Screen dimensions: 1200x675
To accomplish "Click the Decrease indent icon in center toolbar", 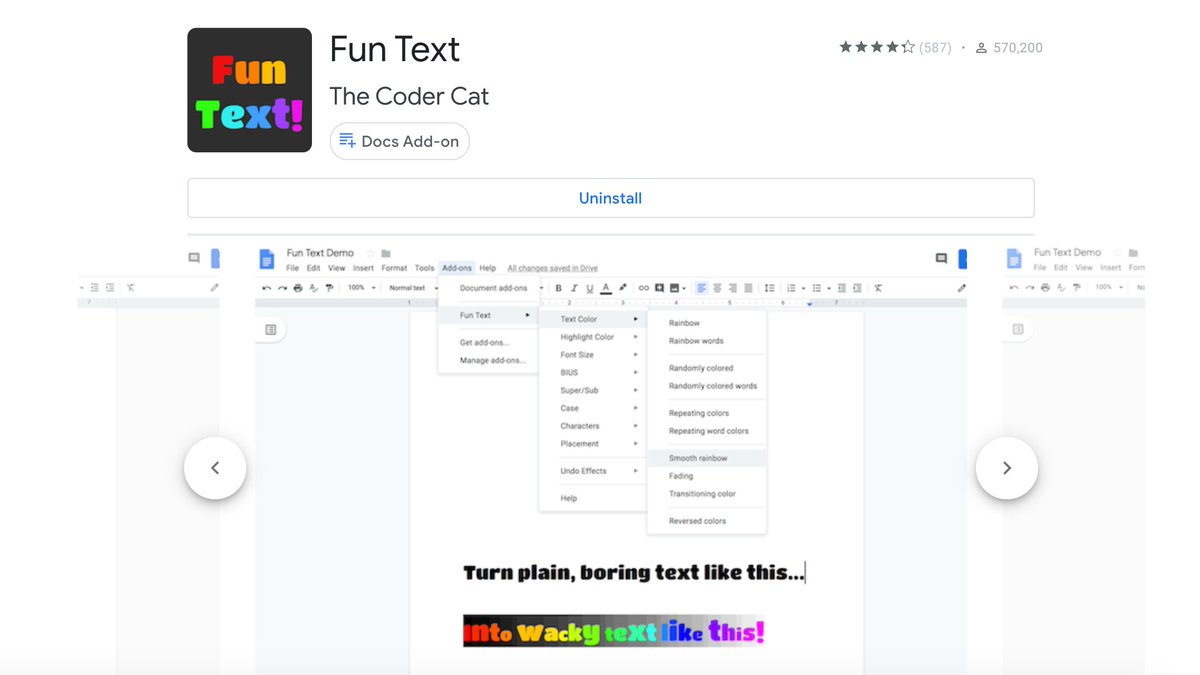I will pyautogui.click(x=841, y=288).
